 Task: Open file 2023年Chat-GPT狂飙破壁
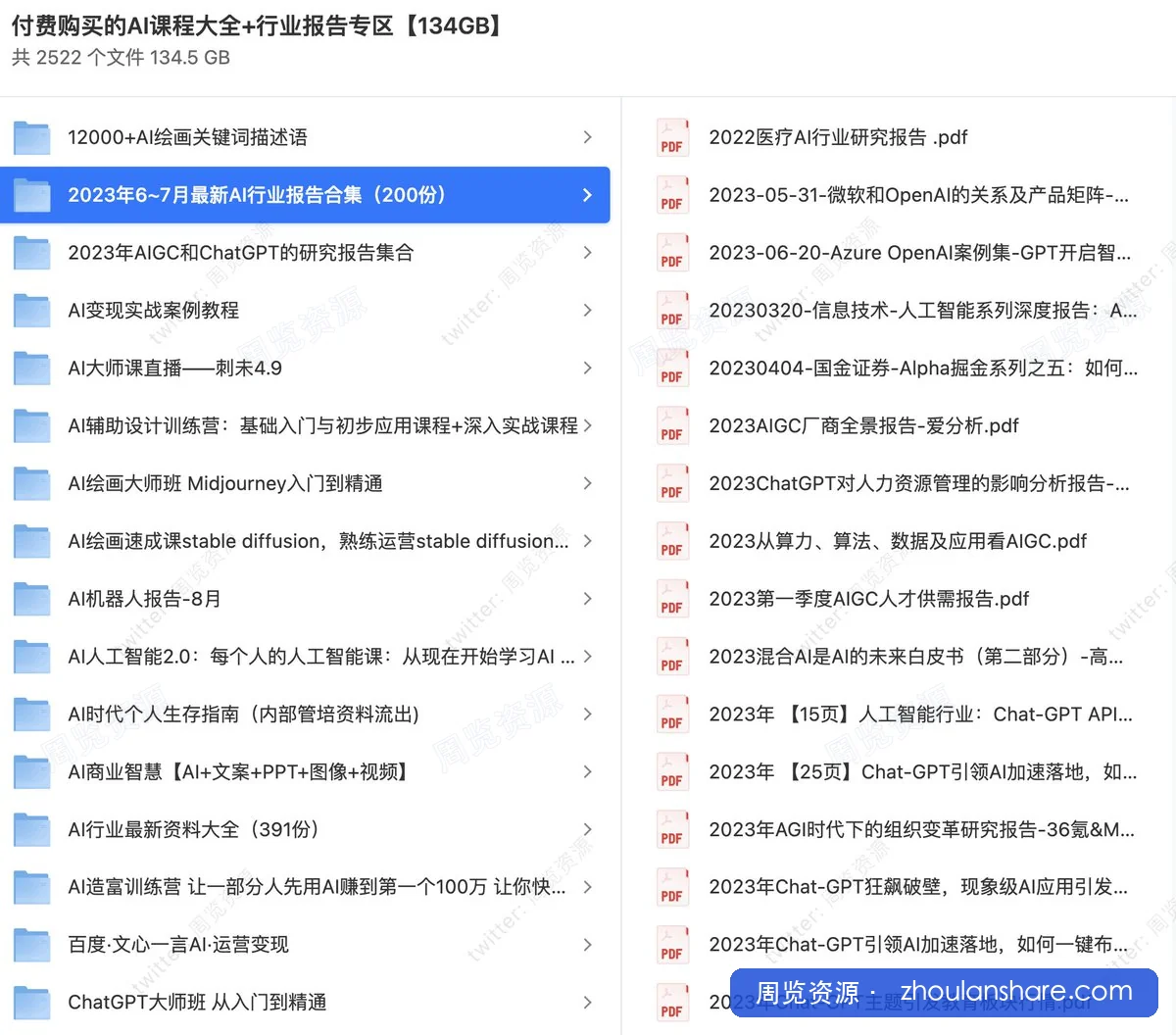pyautogui.click(x=918, y=887)
